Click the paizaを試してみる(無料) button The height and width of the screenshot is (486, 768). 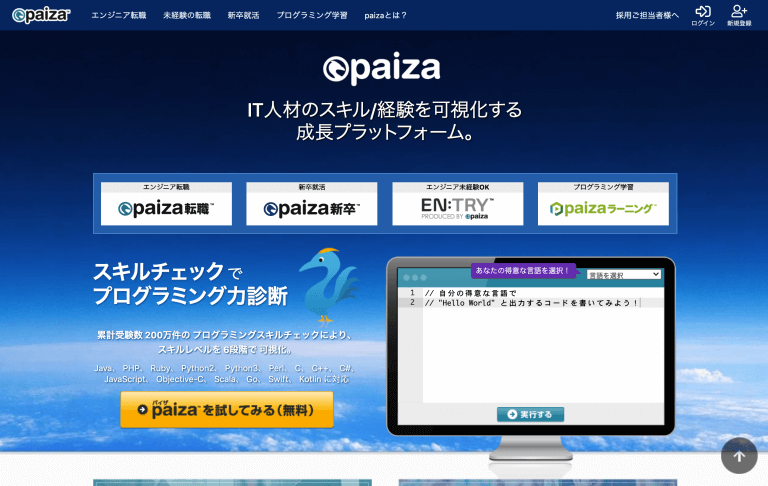(x=227, y=410)
